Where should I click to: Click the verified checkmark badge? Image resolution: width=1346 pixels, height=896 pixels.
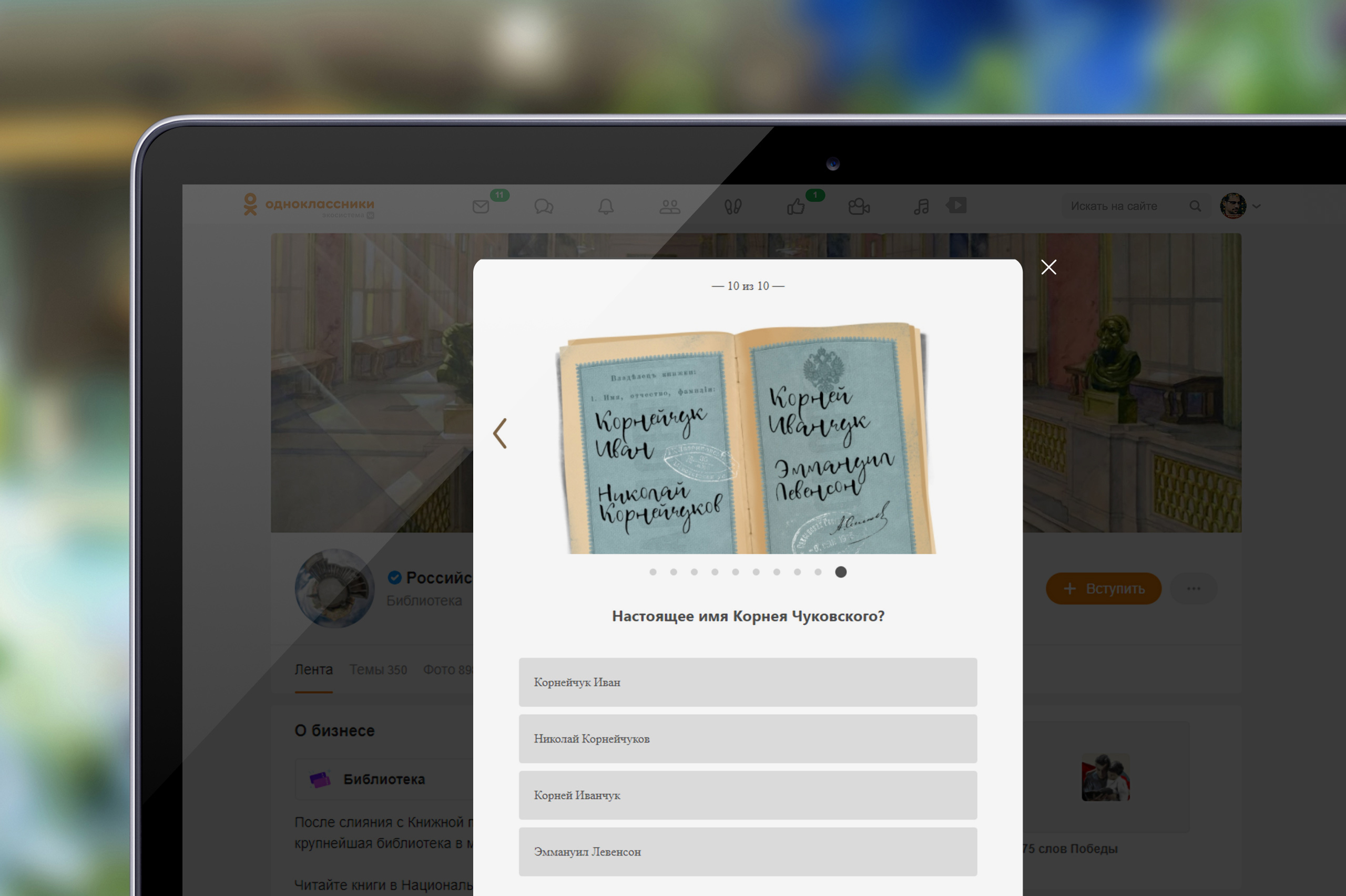coord(394,578)
